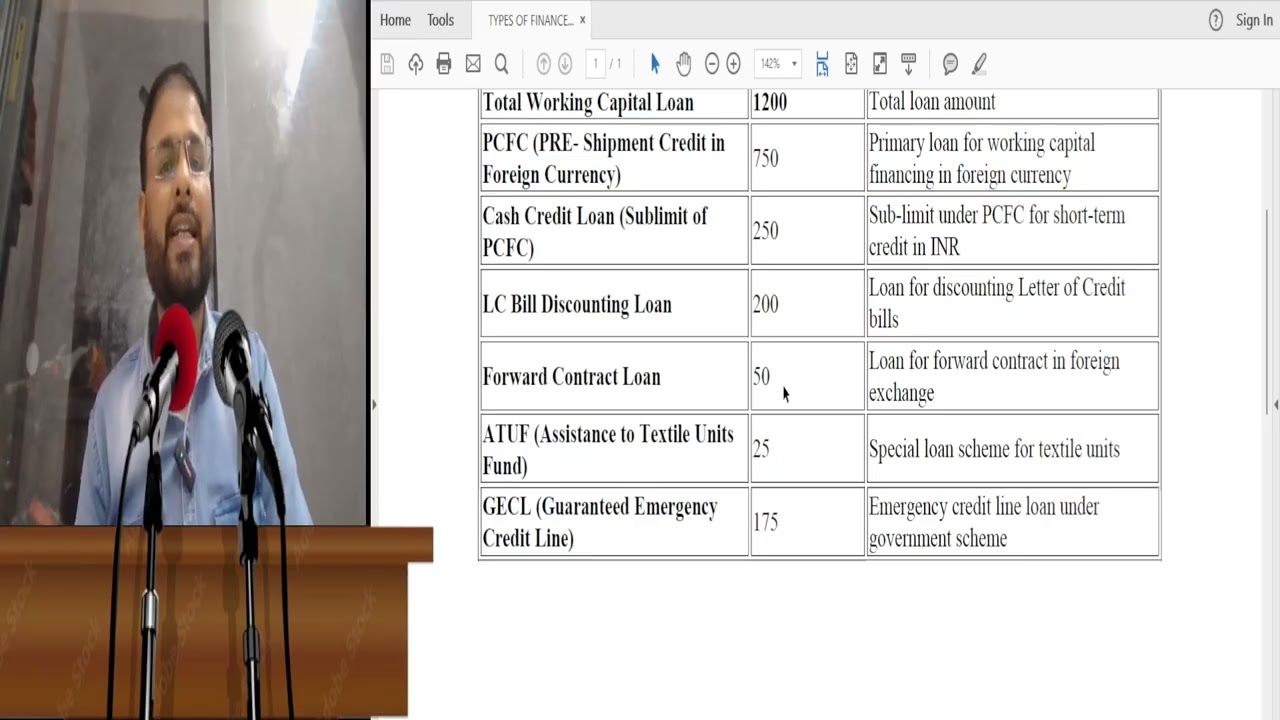Go to next page arrow
Screen dimensions: 1280x720
click(x=565, y=64)
